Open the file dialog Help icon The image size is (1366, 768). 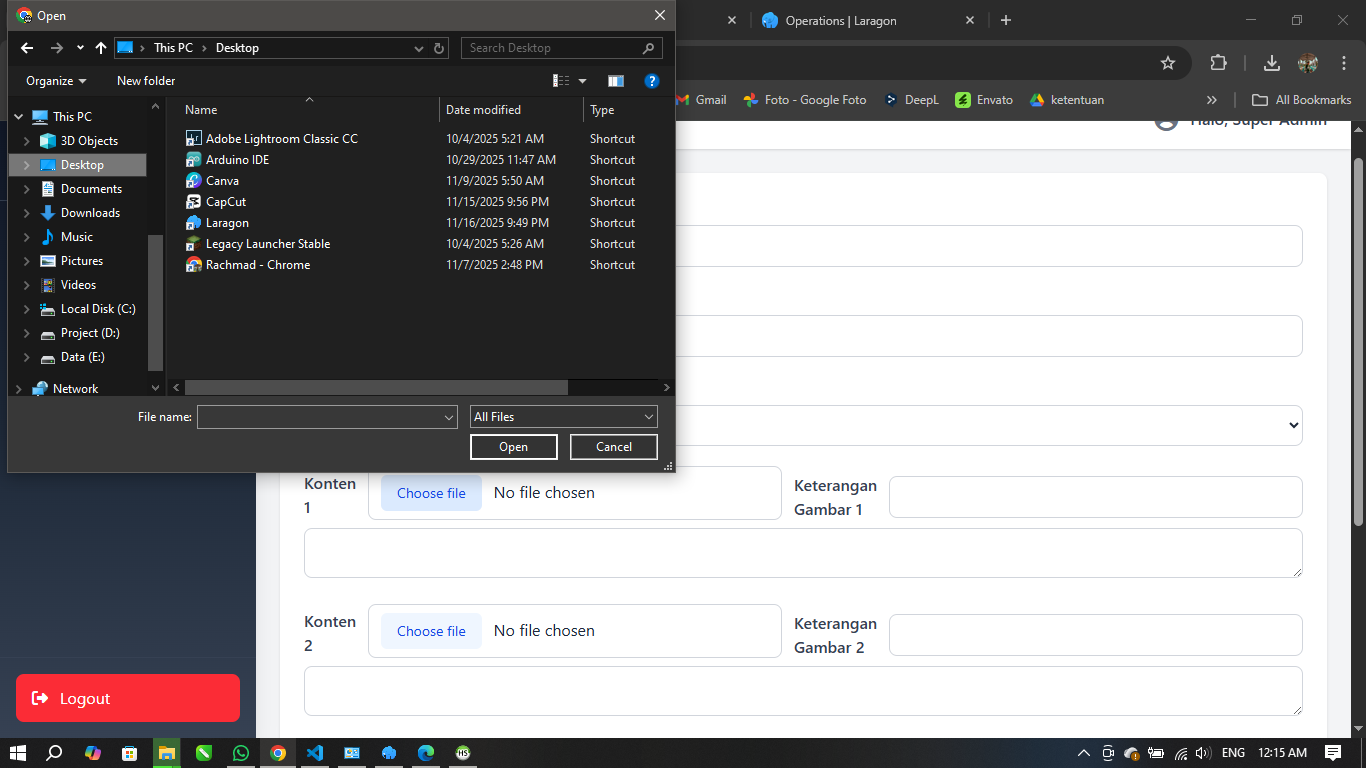pyautogui.click(x=652, y=81)
